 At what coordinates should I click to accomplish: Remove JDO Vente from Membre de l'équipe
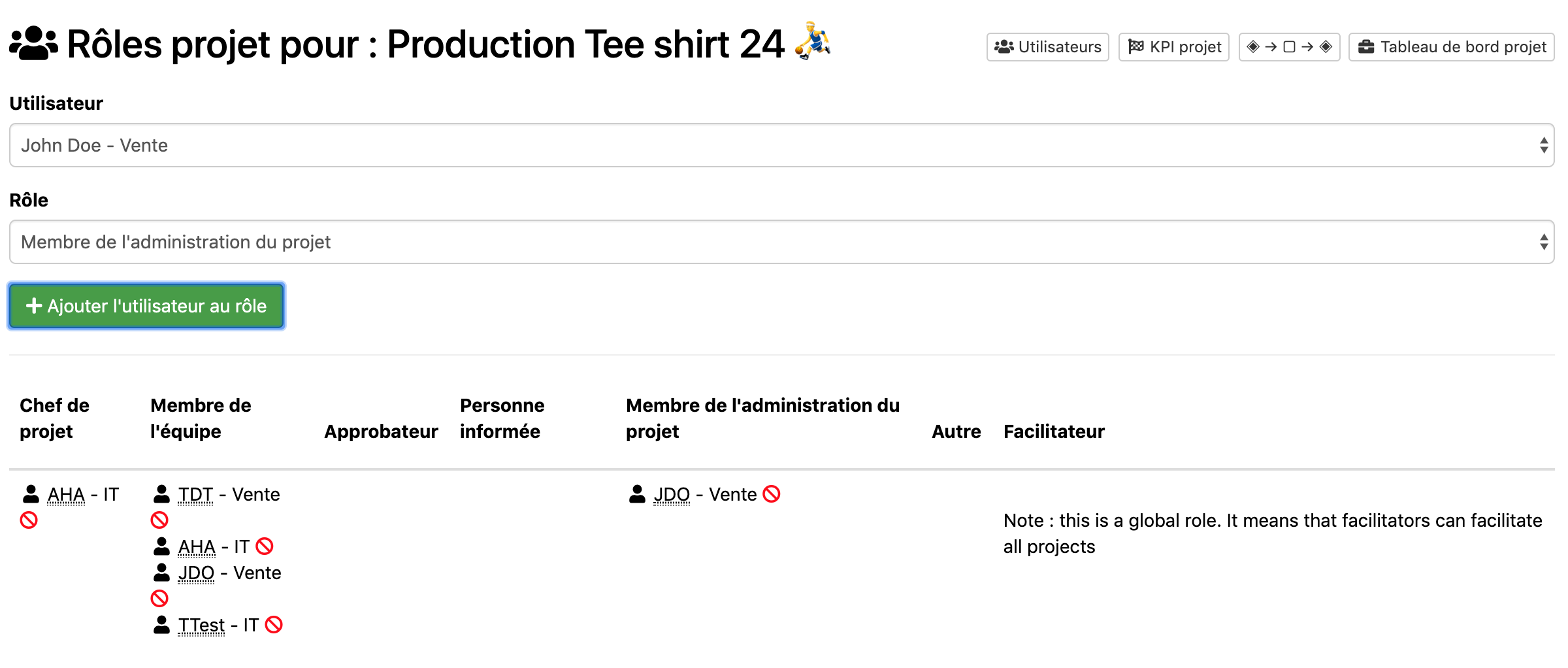coord(159,599)
